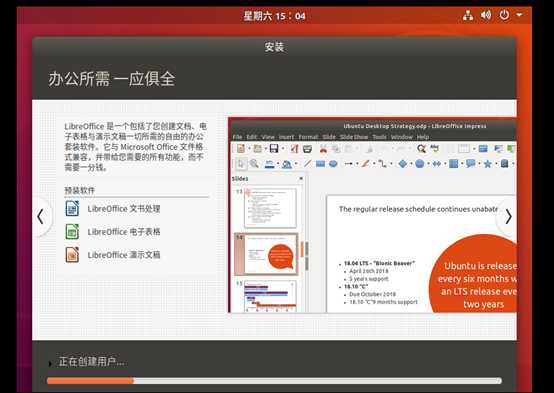Viewport: 554px width, 393px height.
Task: Click the volume speaker icon
Action: coord(486,15)
